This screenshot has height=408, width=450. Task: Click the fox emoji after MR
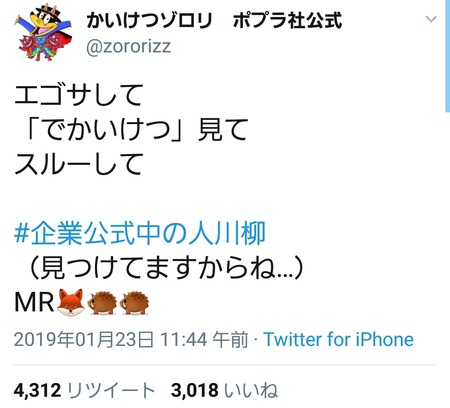(x=71, y=303)
